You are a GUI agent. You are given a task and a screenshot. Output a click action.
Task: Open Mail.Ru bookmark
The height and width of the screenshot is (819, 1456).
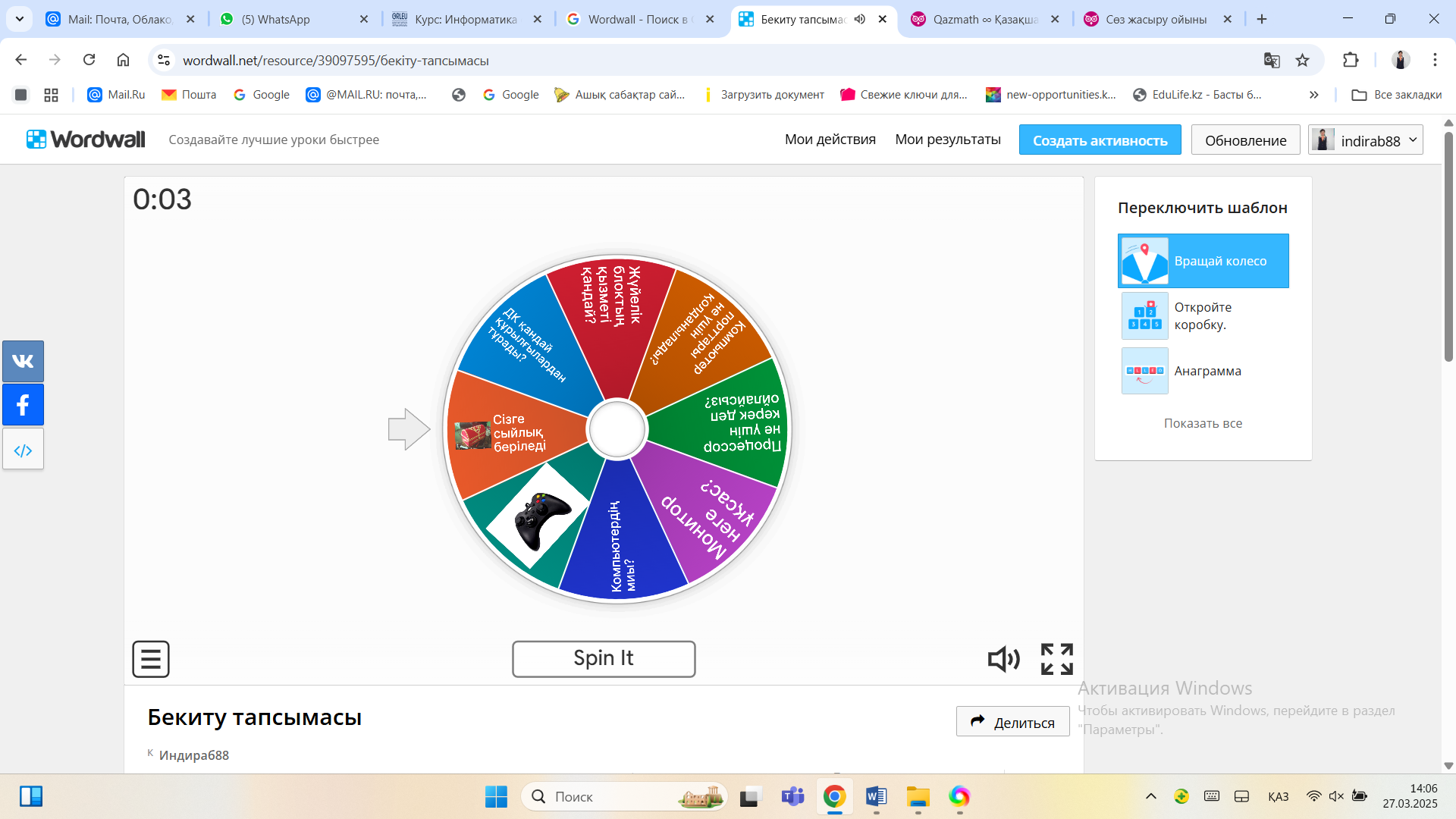click(x=116, y=95)
